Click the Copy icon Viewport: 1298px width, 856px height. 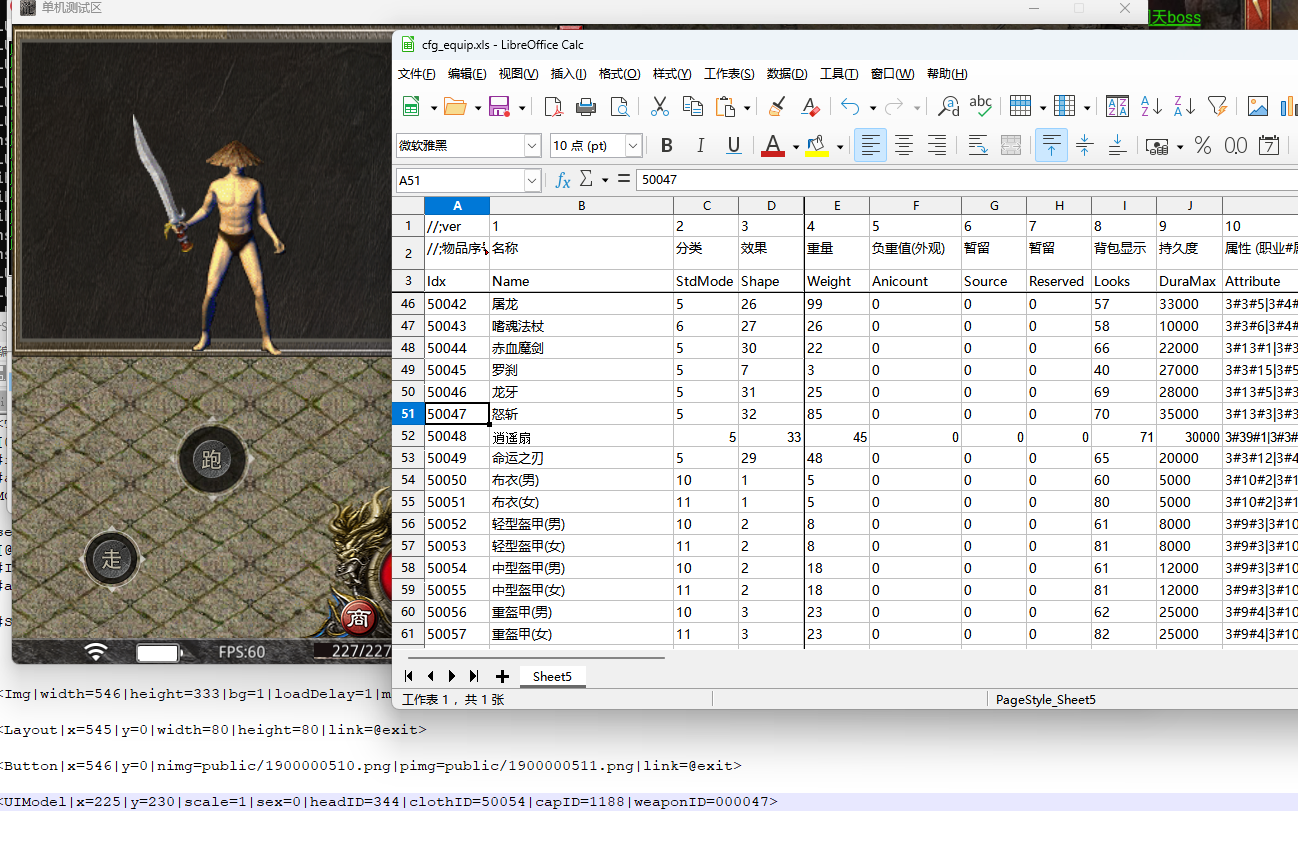pyautogui.click(x=692, y=106)
